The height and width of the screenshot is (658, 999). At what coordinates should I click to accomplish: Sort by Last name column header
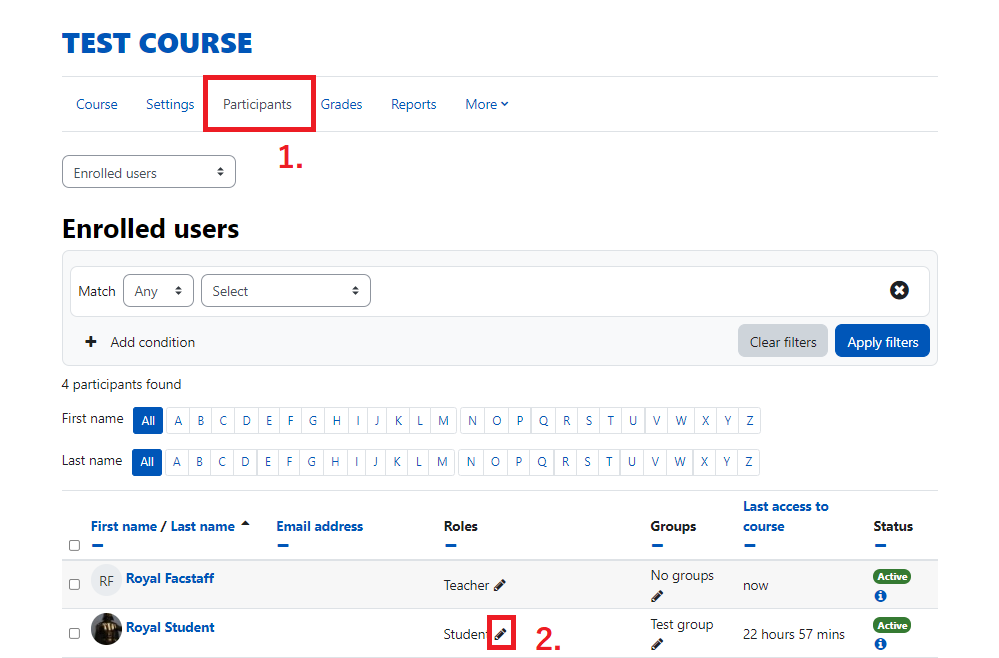click(x=203, y=526)
